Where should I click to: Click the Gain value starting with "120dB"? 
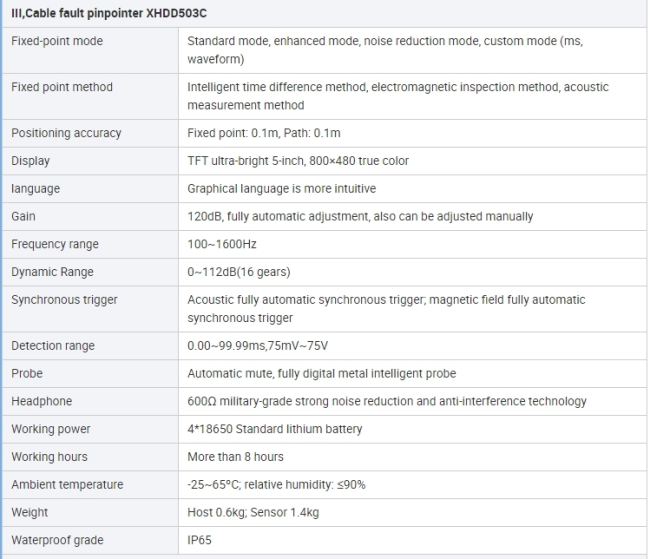[x=360, y=216]
